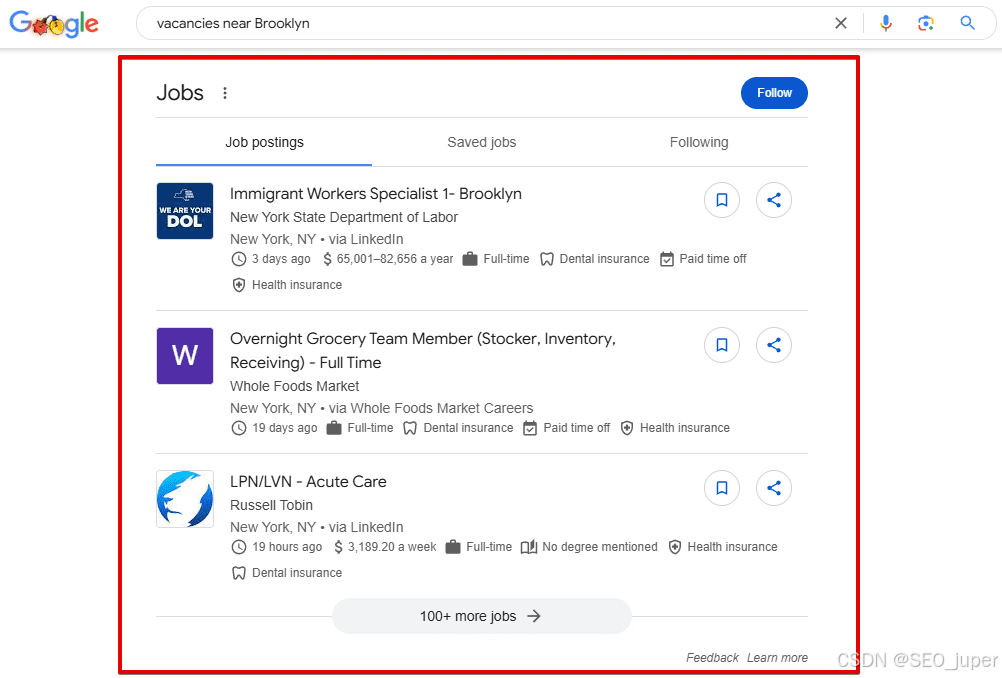Click the shield icon by DOL Health insurance
The height and width of the screenshot is (678, 1002).
tap(238, 285)
